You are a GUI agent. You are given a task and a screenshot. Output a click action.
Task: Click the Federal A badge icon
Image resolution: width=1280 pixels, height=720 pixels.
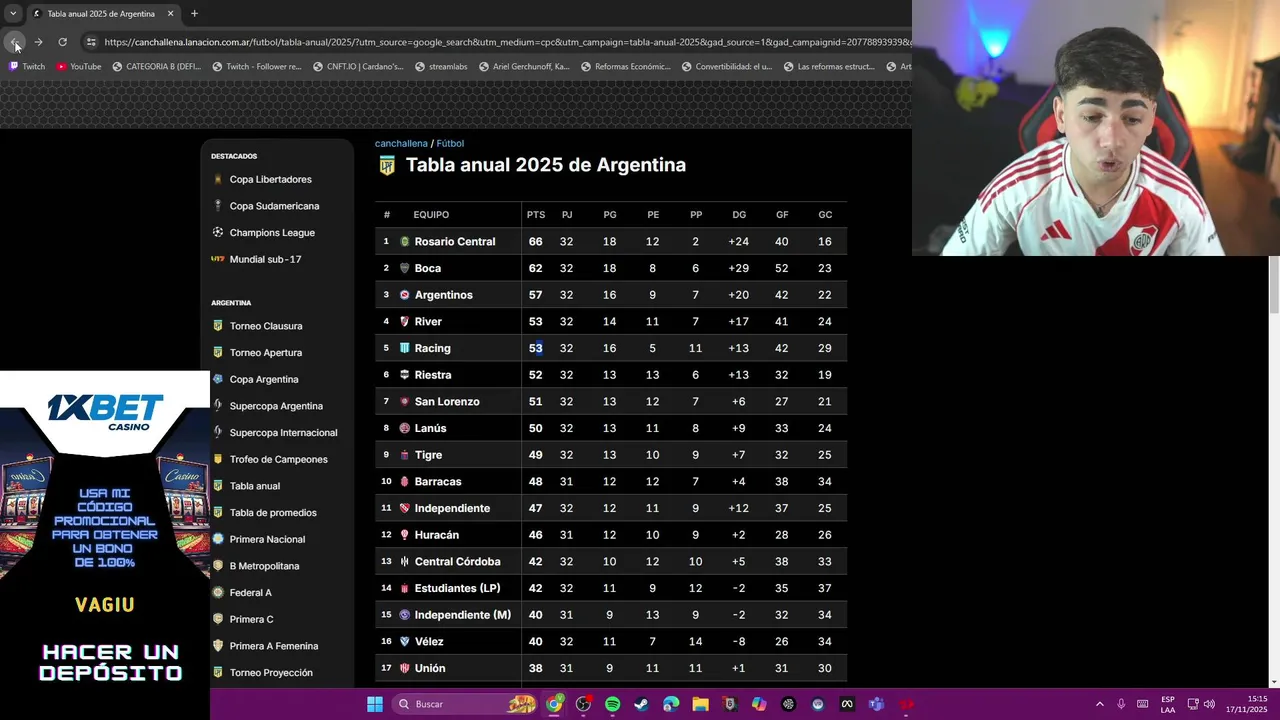(x=218, y=592)
